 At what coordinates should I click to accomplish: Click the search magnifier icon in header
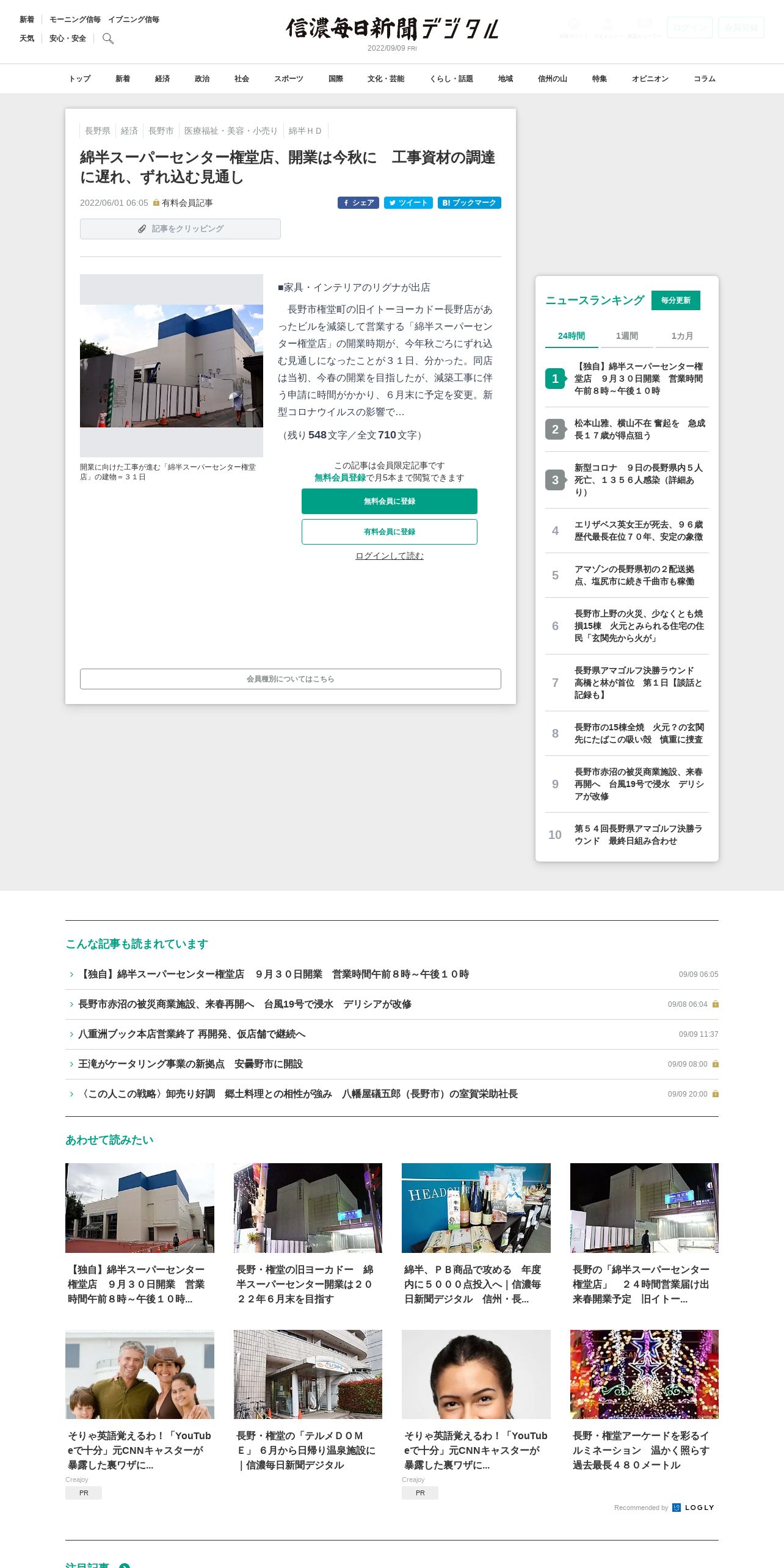(108, 38)
